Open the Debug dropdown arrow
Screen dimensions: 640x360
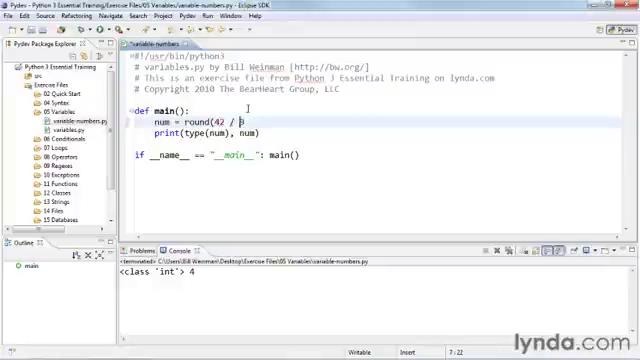(x=90, y=30)
